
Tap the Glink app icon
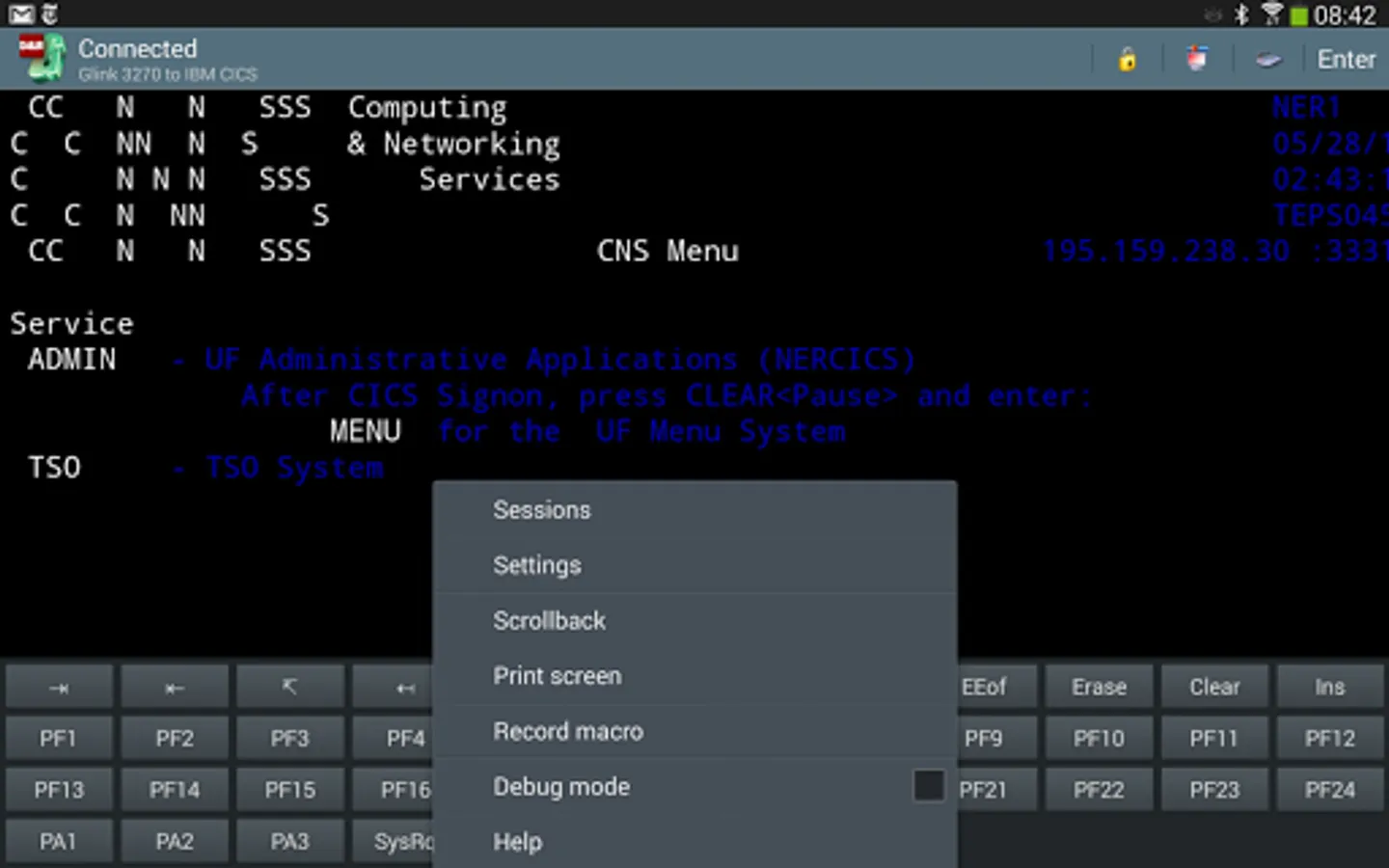click(41, 59)
